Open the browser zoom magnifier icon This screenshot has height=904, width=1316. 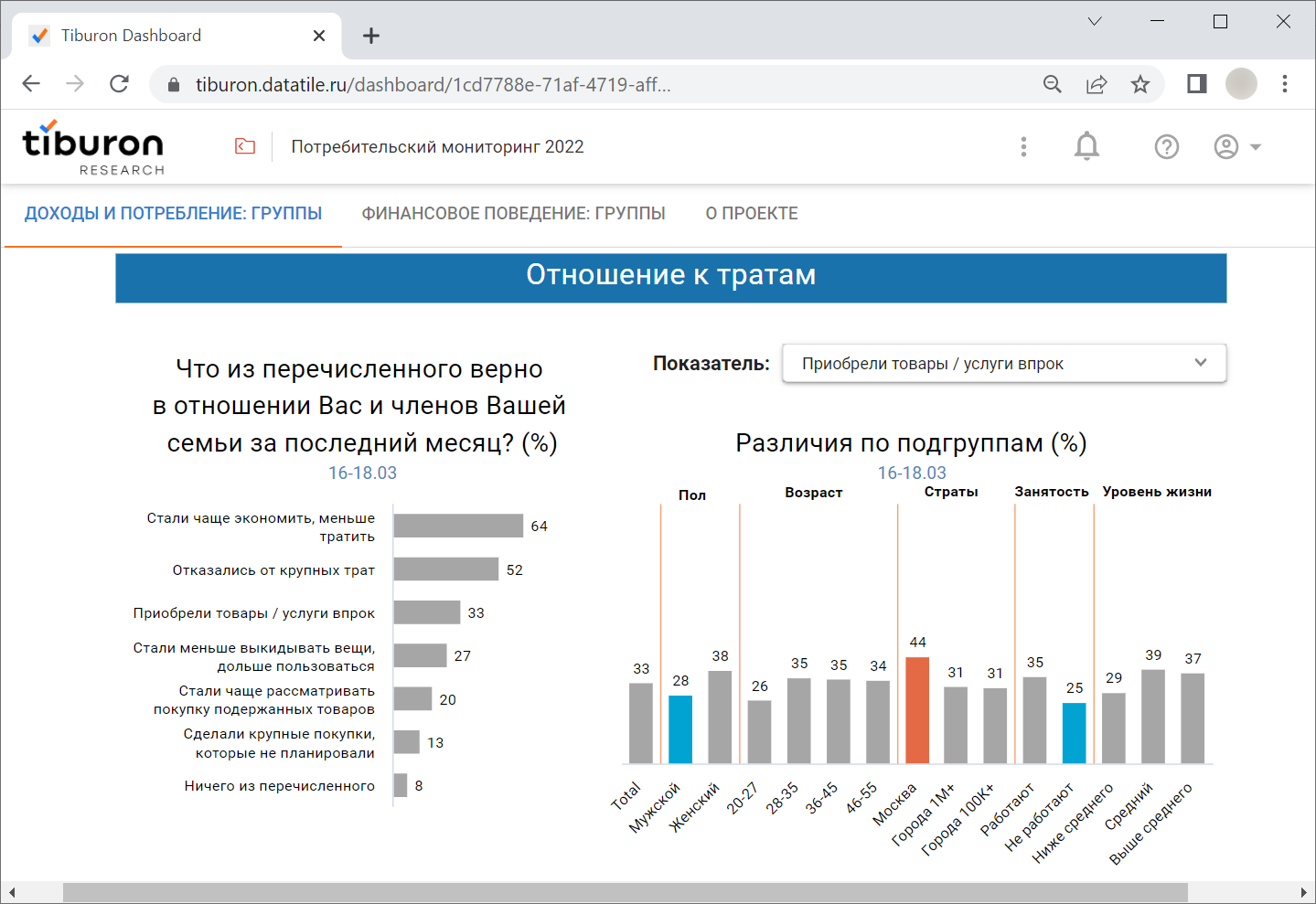pos(1053,84)
